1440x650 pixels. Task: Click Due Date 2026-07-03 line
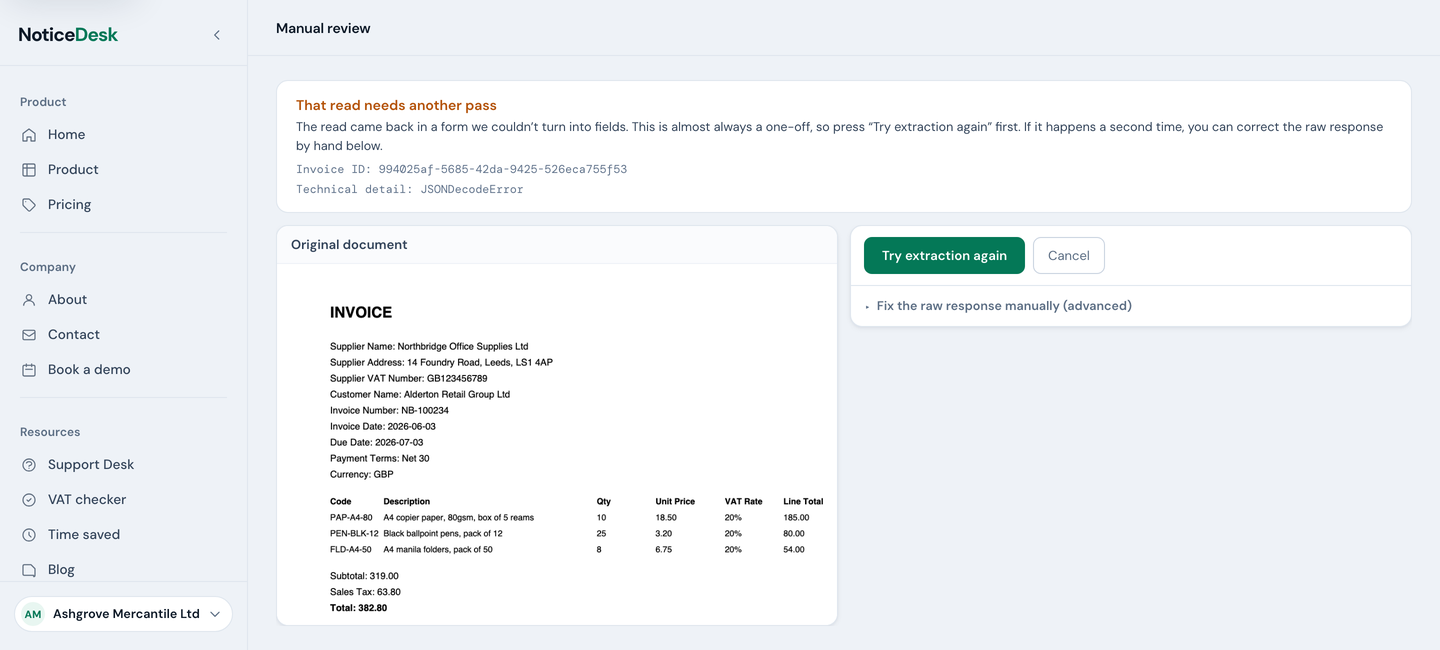[x=376, y=442]
